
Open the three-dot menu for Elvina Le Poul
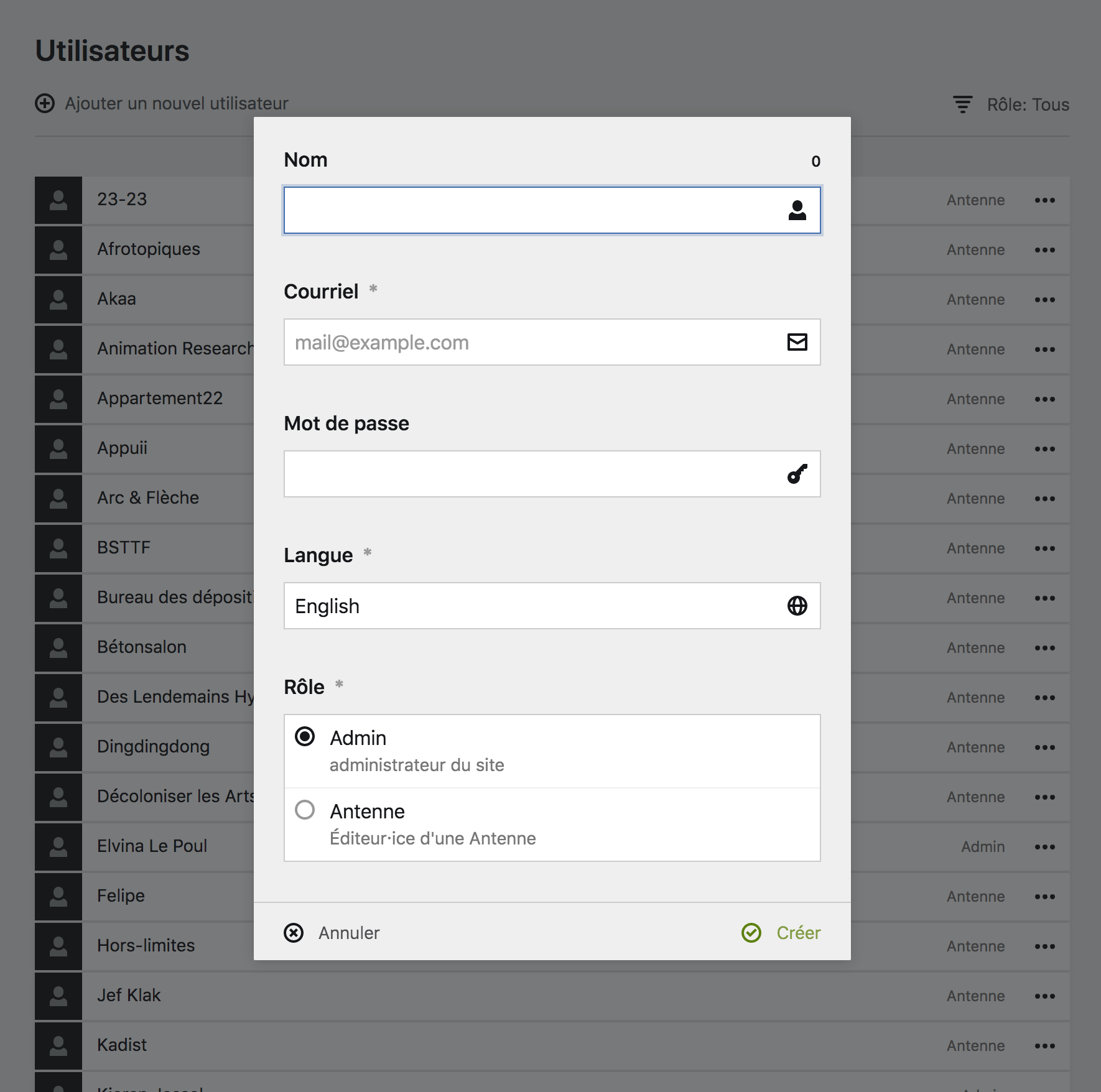point(1044,847)
